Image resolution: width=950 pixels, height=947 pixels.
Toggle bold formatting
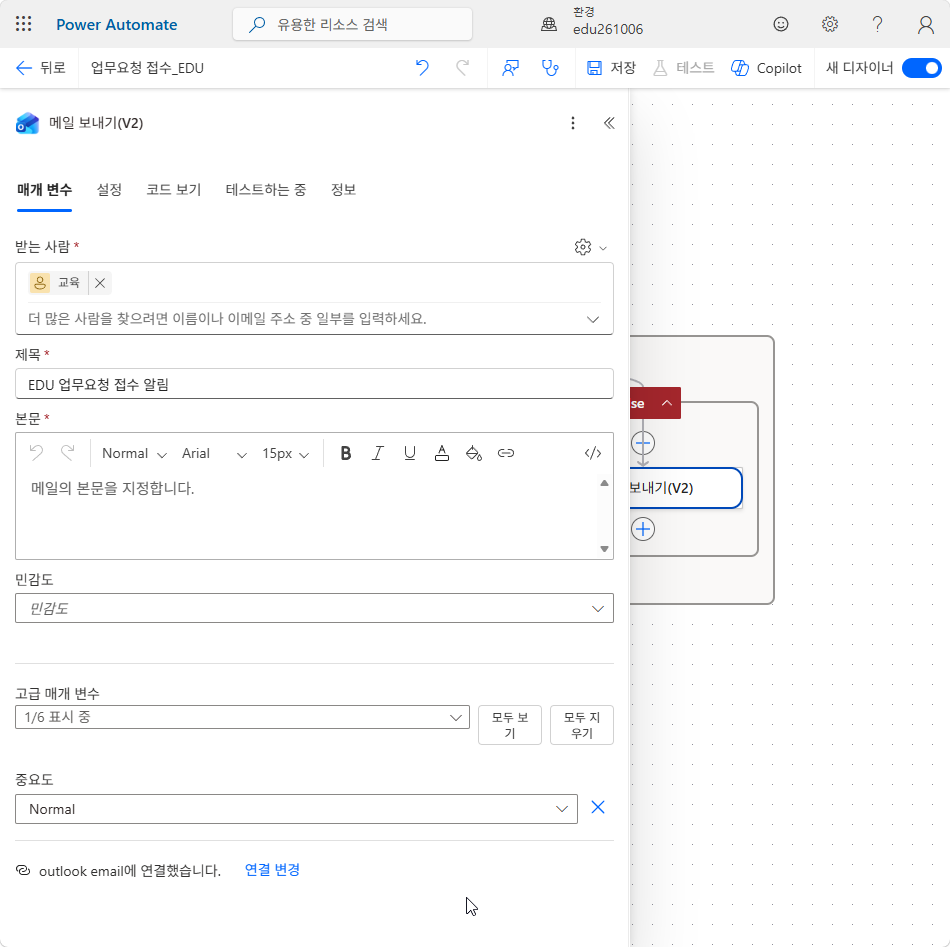click(345, 453)
